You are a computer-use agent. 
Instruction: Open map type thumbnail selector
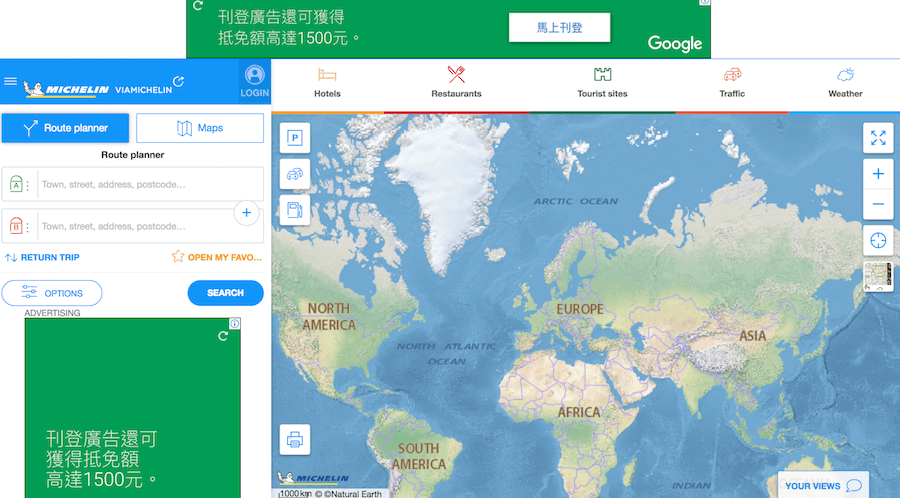pos(878,277)
